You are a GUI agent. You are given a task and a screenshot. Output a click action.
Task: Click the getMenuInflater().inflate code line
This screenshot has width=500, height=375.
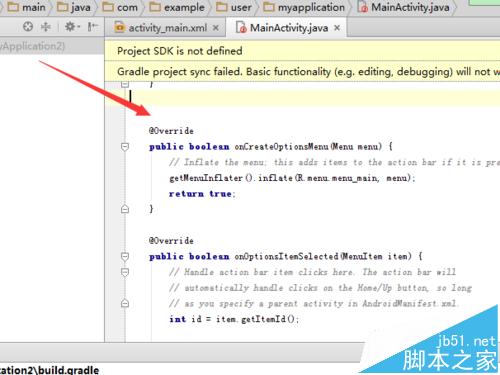click(x=292, y=178)
